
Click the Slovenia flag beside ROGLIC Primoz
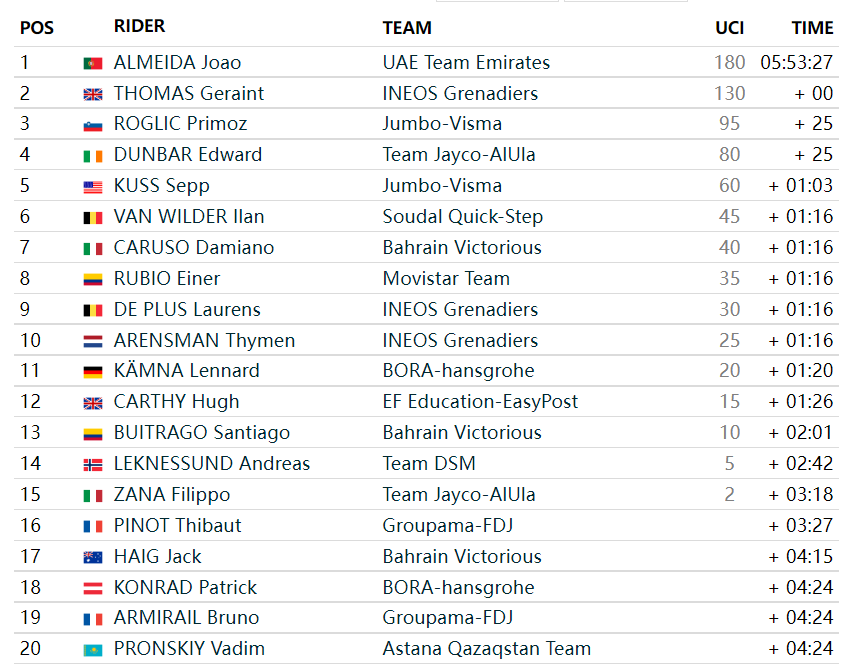[93, 126]
